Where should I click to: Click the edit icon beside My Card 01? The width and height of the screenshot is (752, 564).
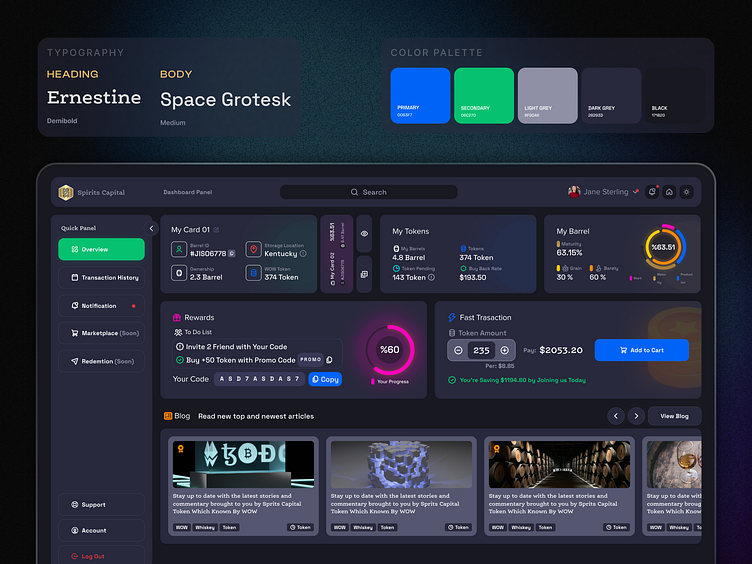(216, 230)
